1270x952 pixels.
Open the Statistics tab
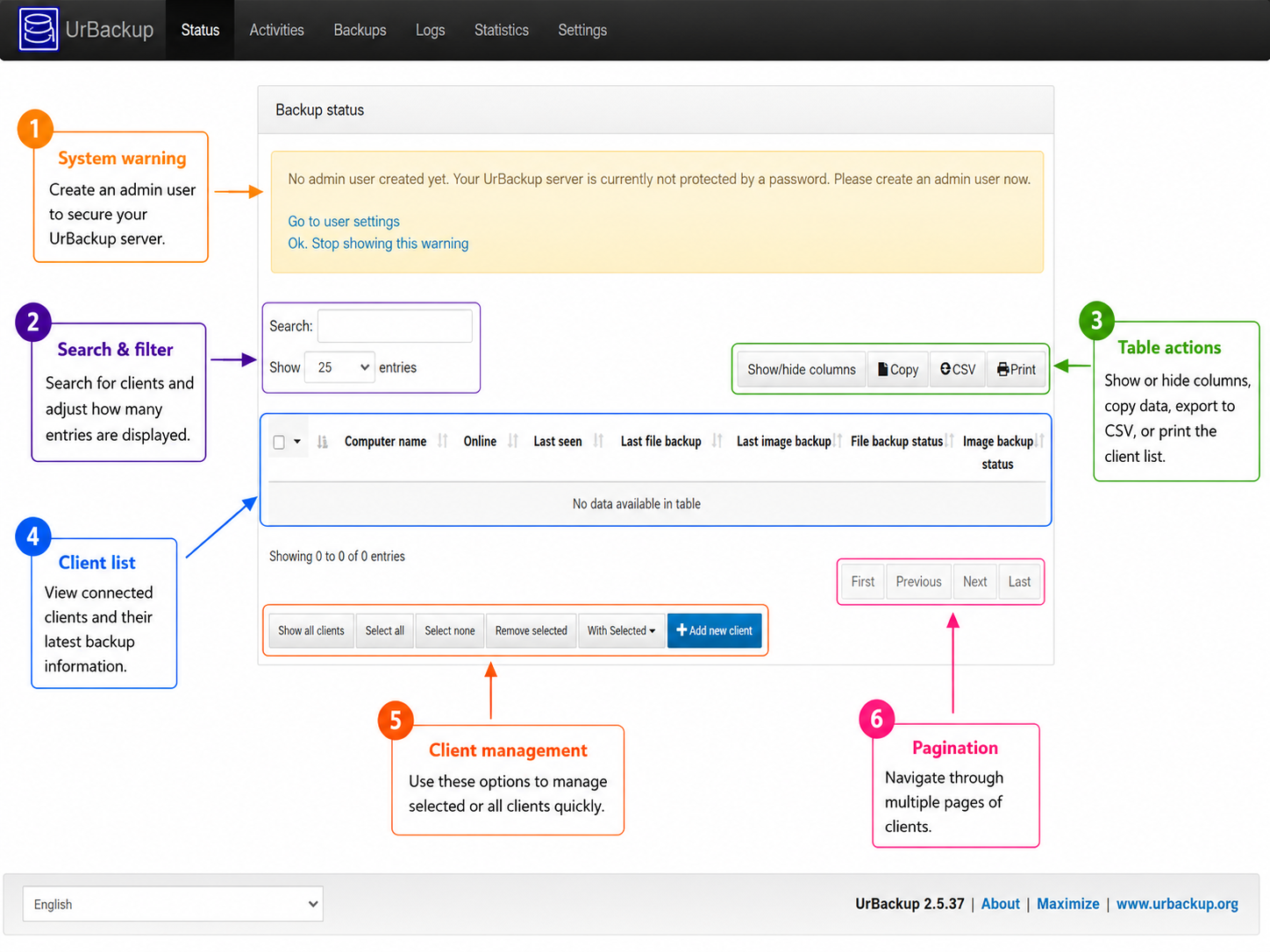pos(501,30)
